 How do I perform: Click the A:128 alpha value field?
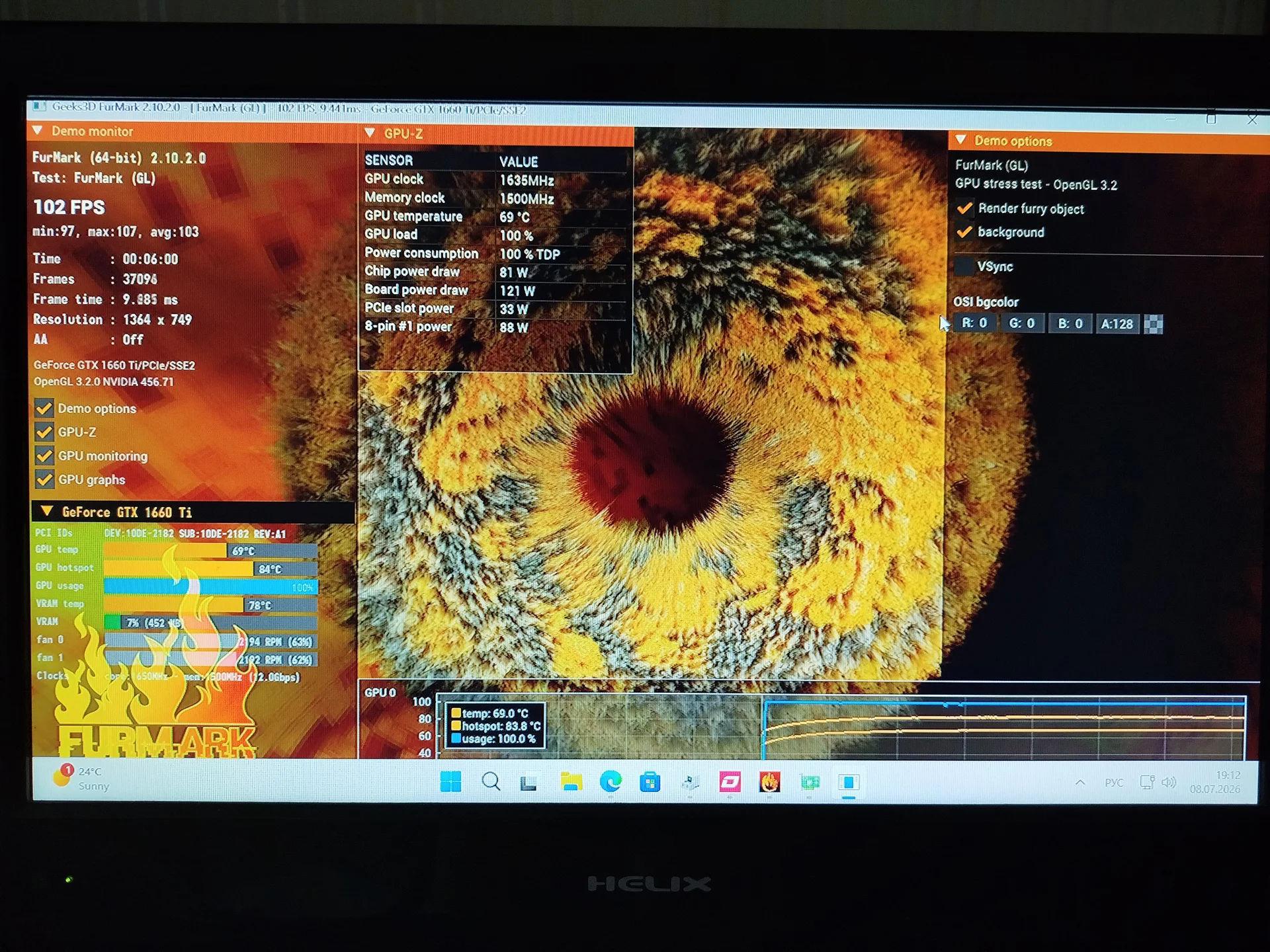1117,324
